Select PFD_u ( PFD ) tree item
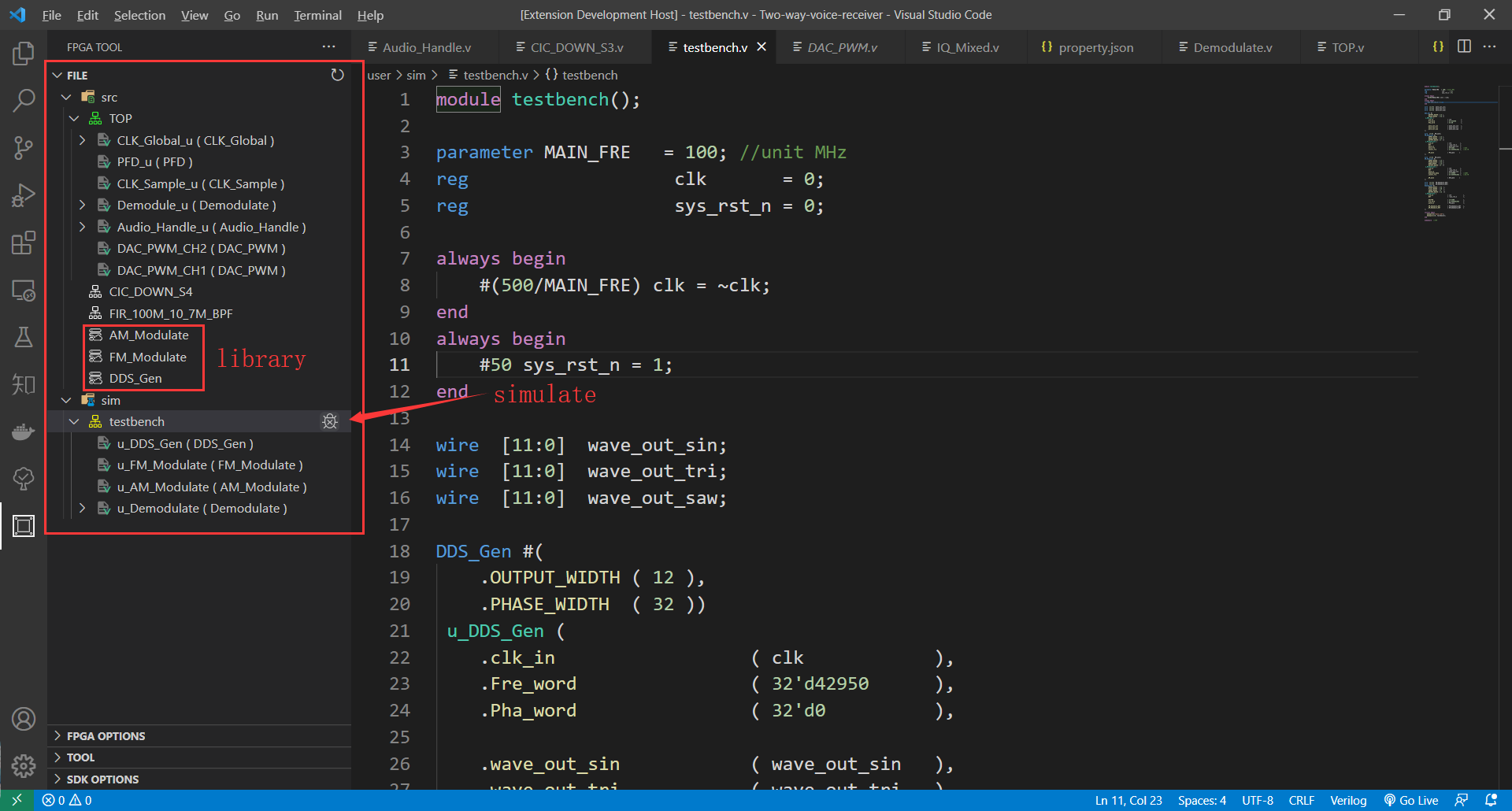This screenshot has height=811, width=1512. click(x=199, y=161)
